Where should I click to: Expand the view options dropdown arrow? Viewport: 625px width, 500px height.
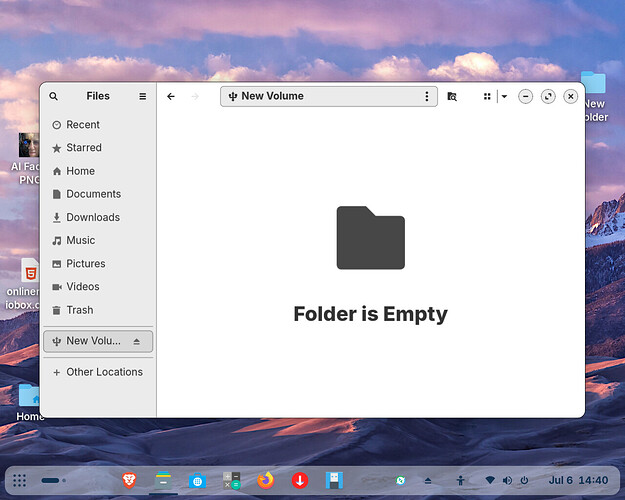pos(504,96)
